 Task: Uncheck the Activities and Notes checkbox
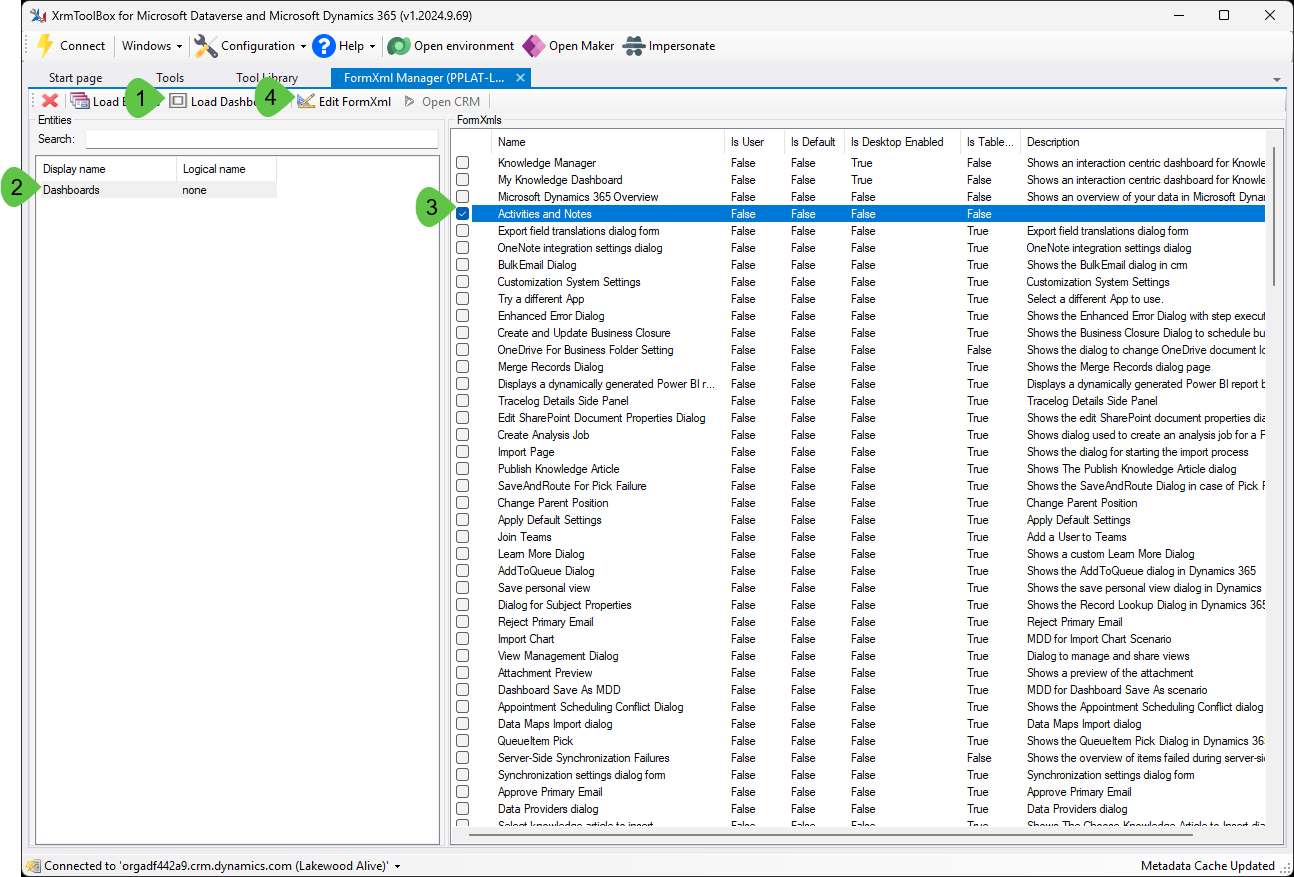pyautogui.click(x=463, y=214)
